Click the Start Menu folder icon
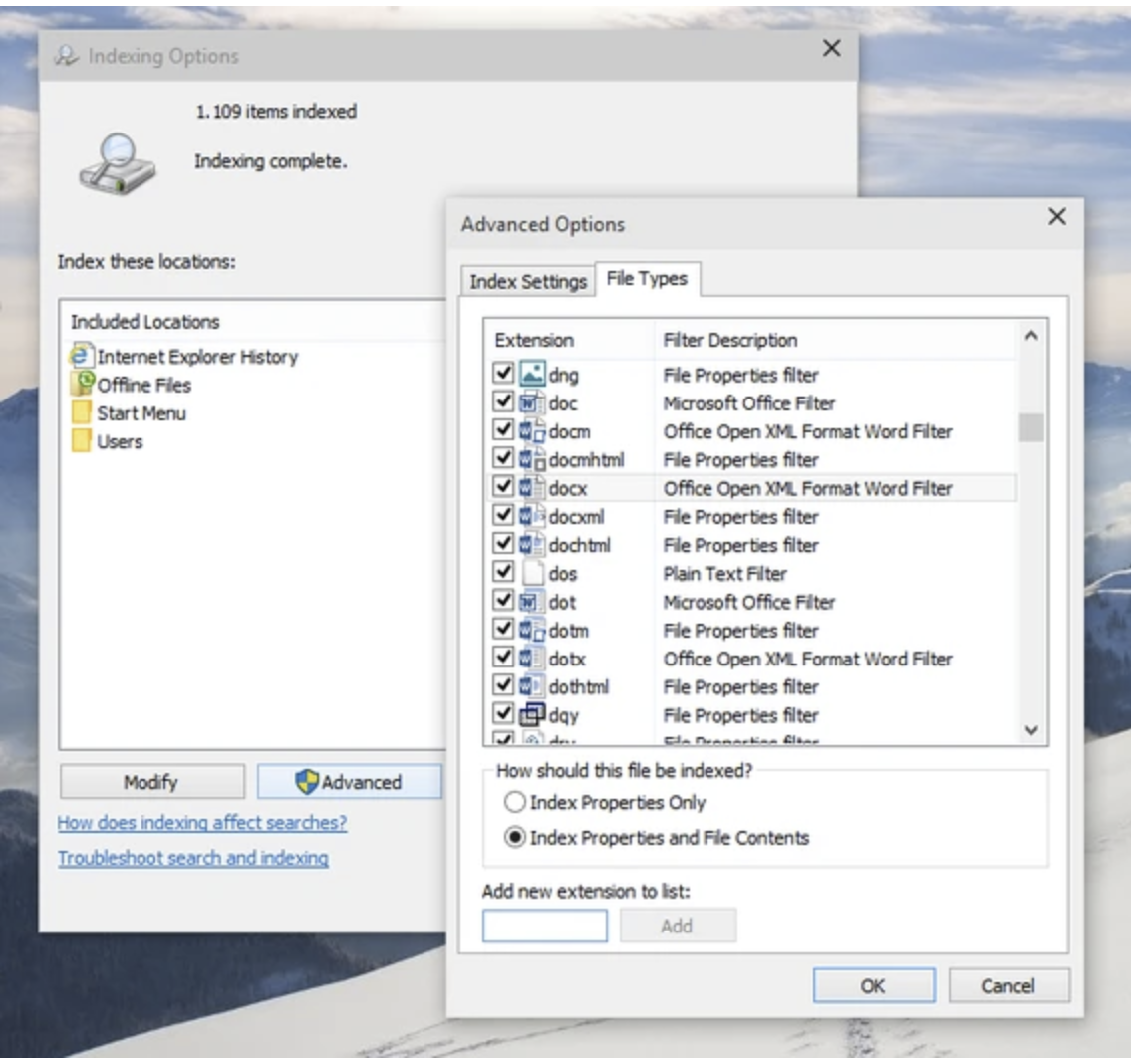The image size is (1131, 1064). (x=82, y=412)
